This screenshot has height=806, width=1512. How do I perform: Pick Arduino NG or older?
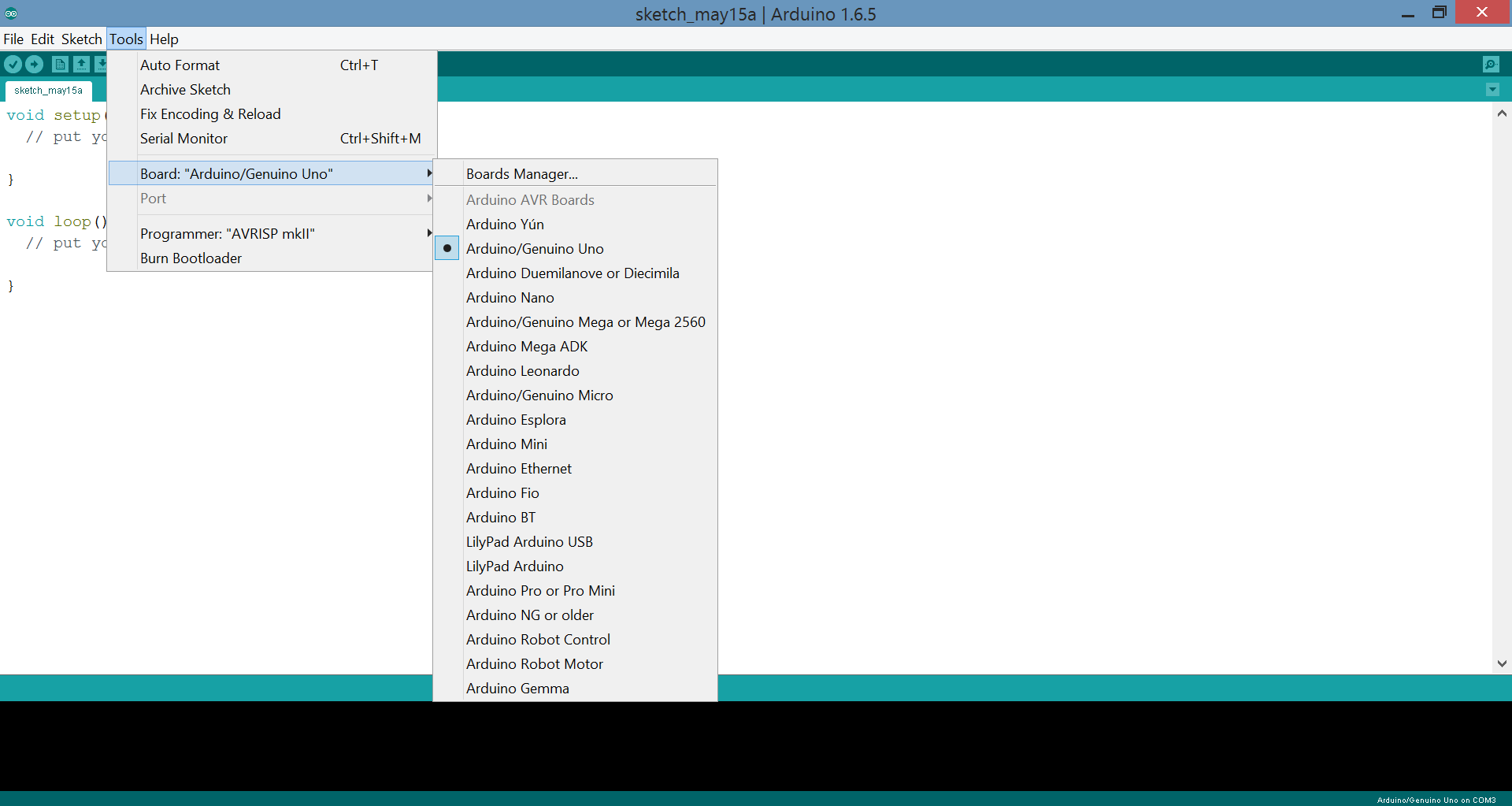coord(575,615)
